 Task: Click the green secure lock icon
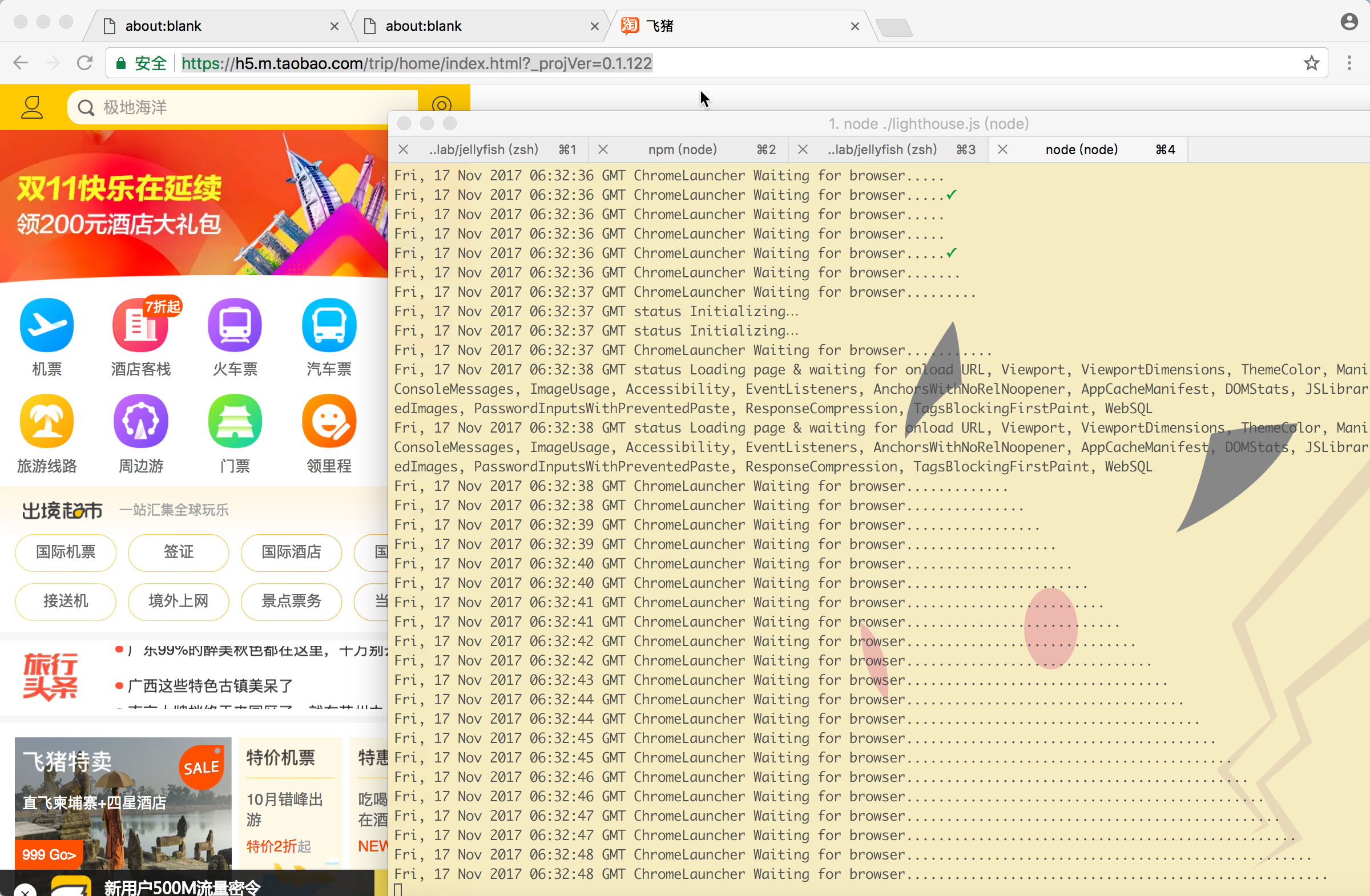click(121, 63)
